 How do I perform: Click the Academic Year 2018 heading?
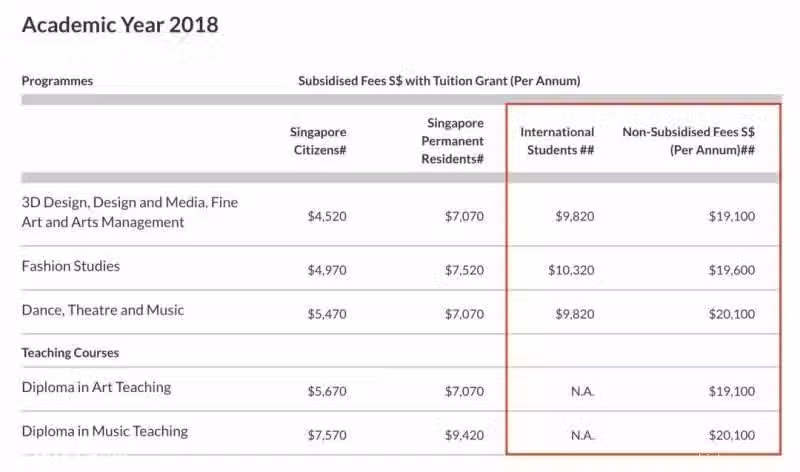tap(120, 25)
